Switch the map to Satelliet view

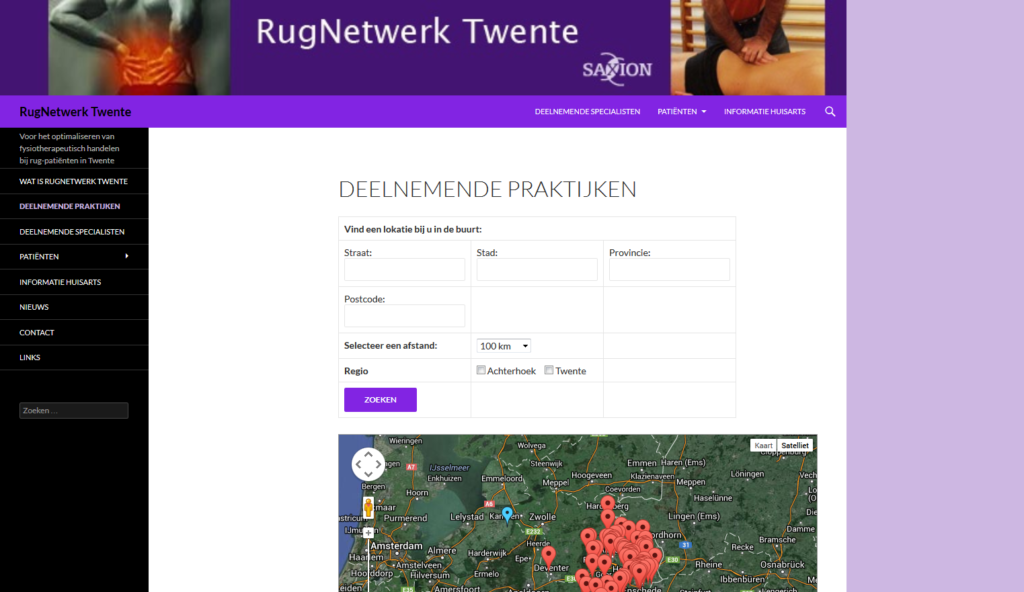tap(795, 445)
